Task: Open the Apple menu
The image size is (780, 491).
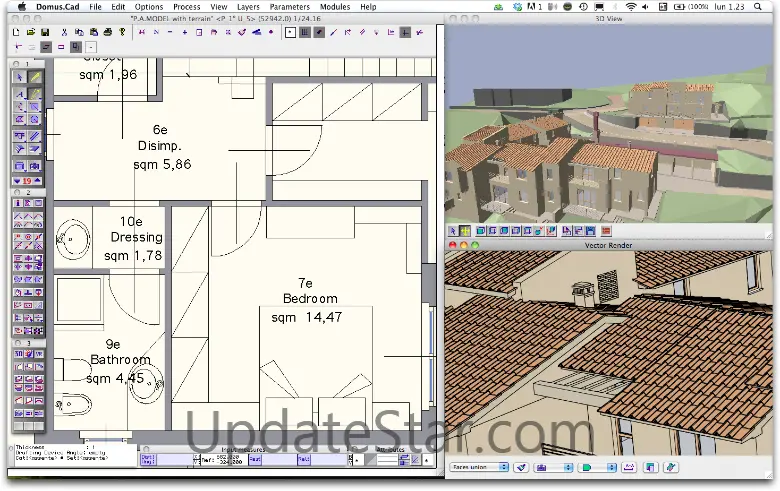Action: tap(21, 6)
